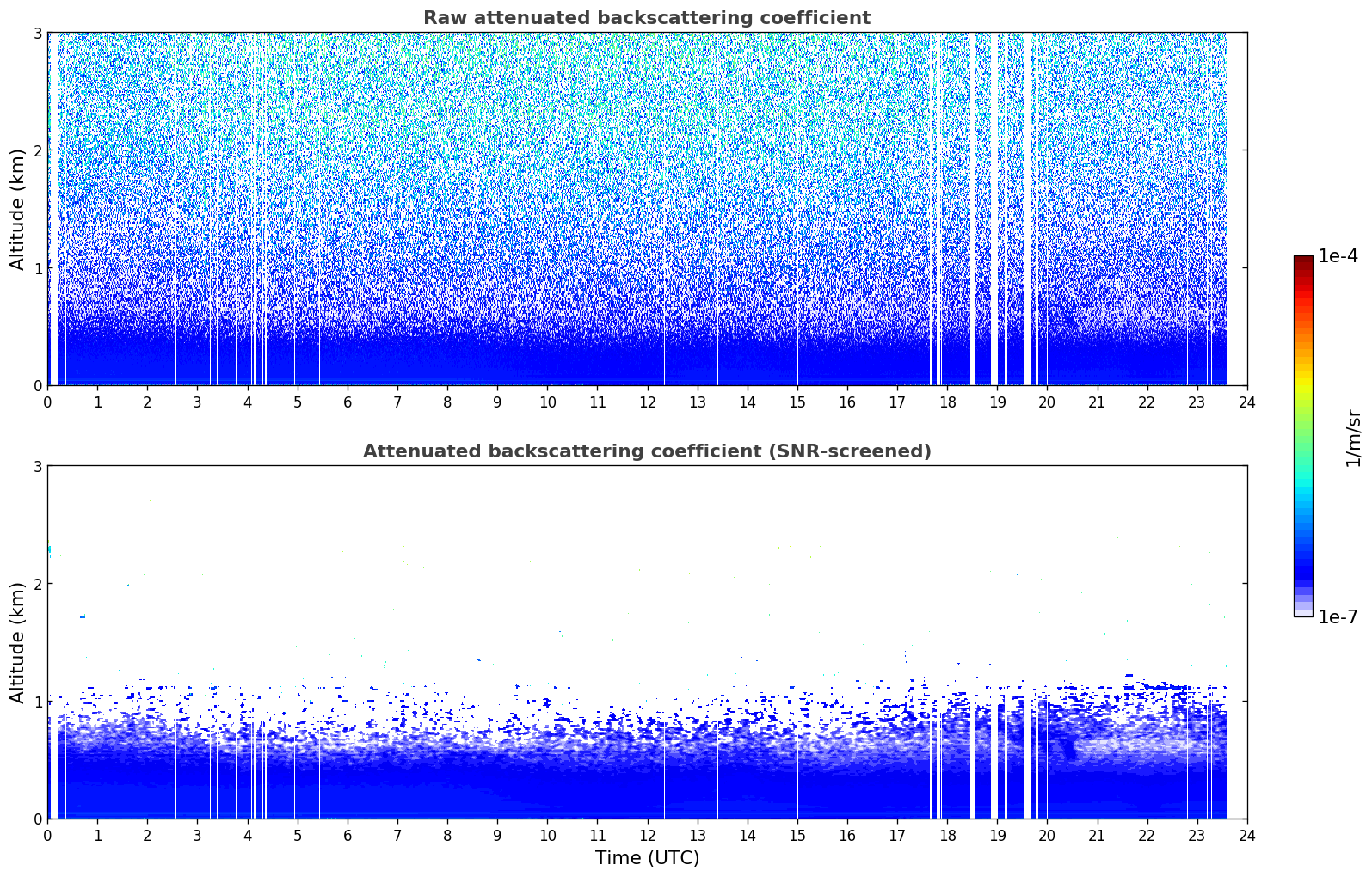Click the hour 12 tick label under the SNR-screened plot
The width and height of the screenshot is (1372, 877).
tap(647, 836)
